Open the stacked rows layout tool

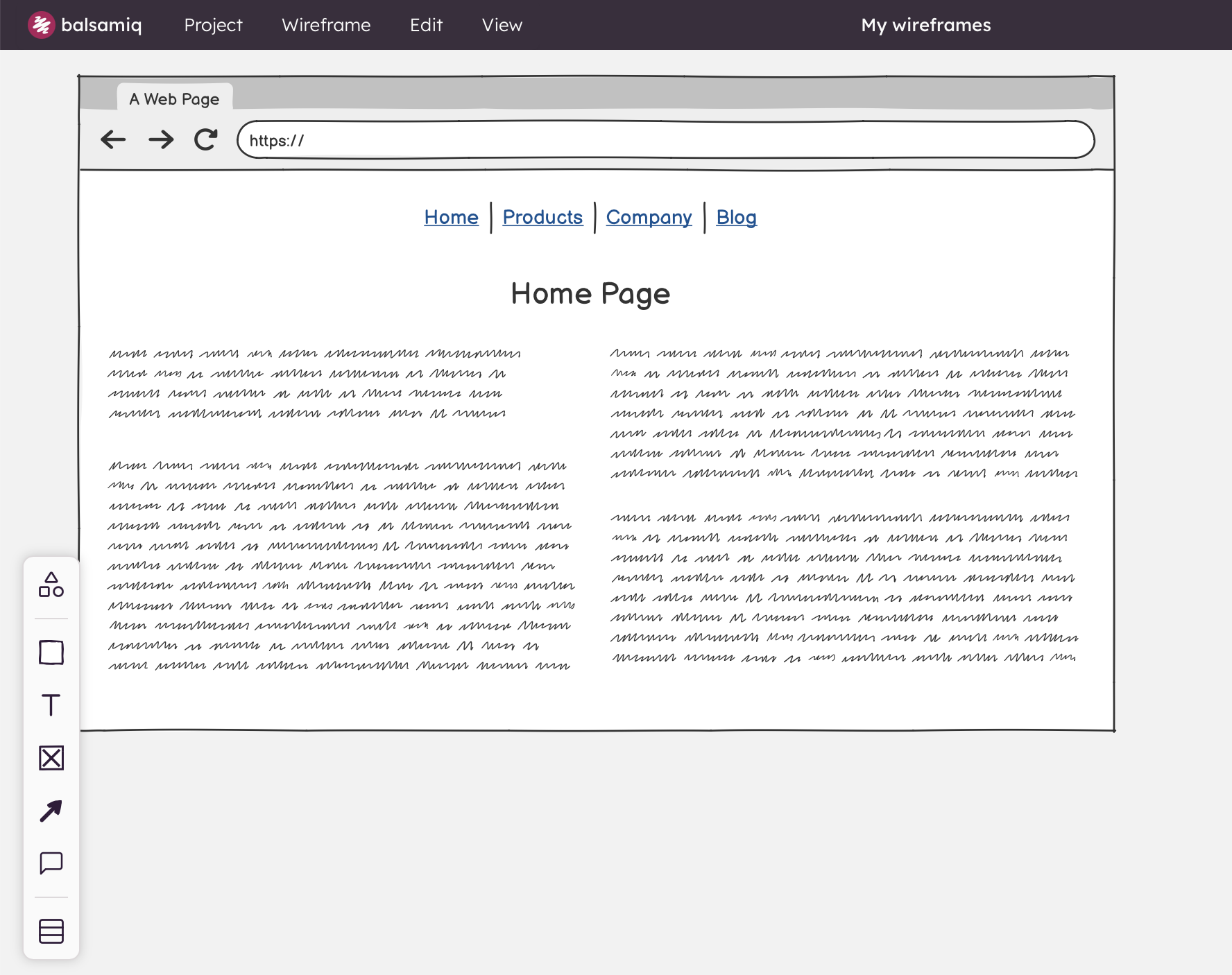pos(51,931)
